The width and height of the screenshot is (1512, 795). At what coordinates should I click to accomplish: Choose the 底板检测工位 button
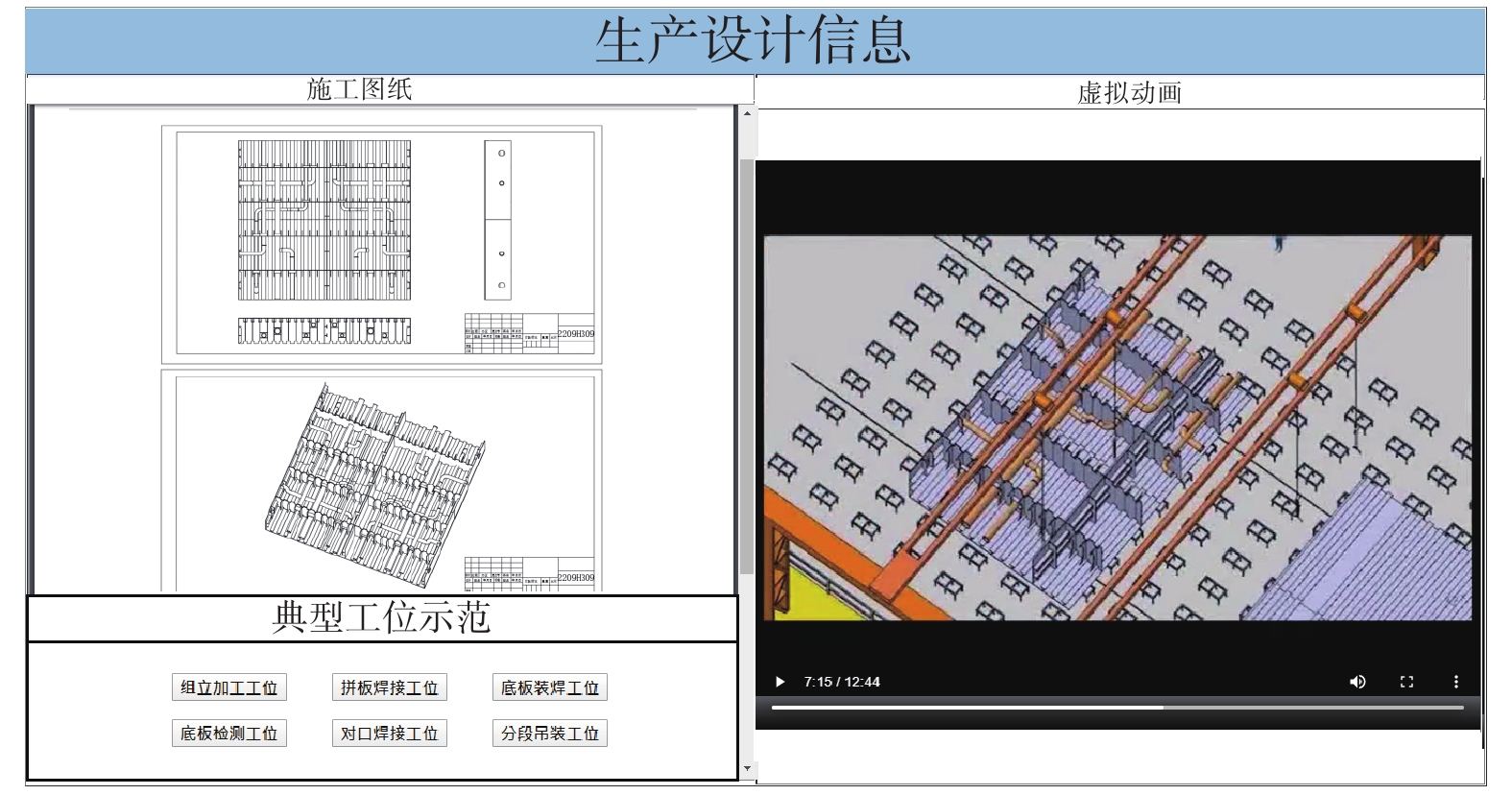(x=229, y=734)
